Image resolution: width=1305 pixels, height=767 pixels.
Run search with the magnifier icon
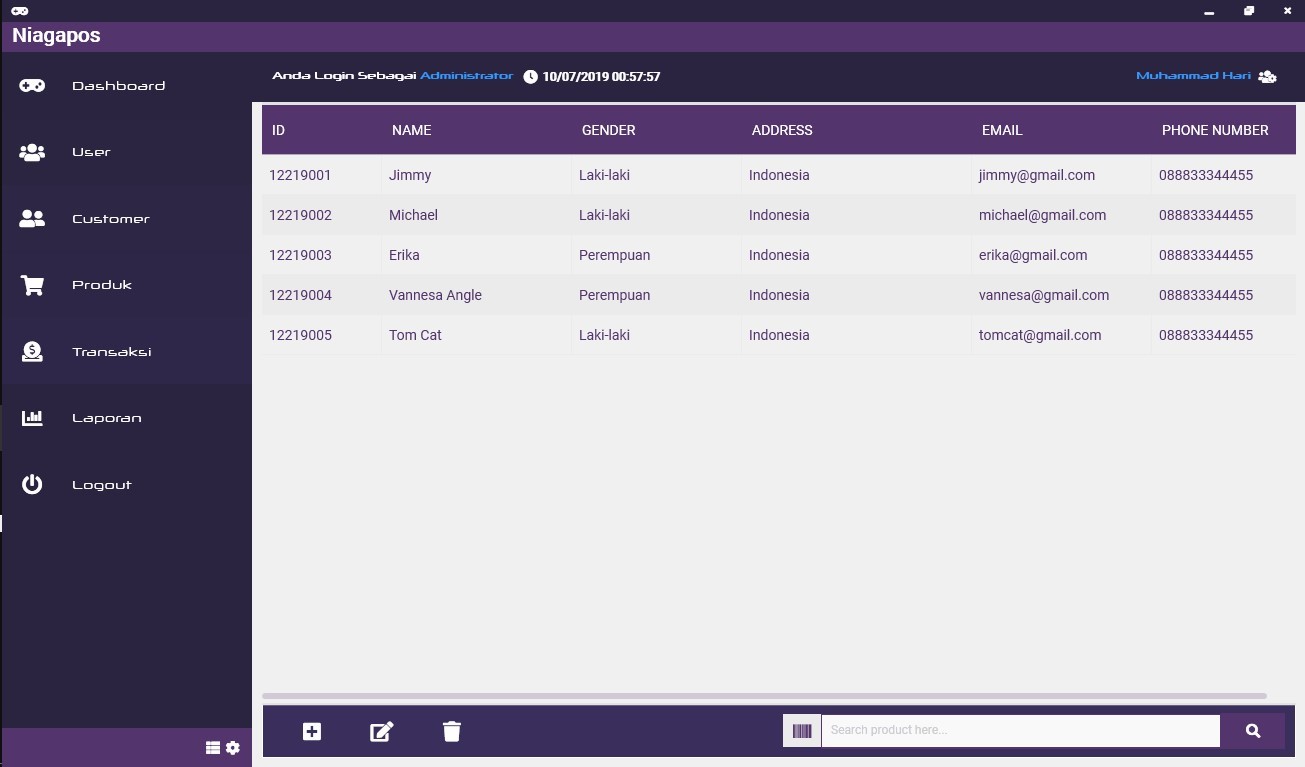[x=1252, y=730]
